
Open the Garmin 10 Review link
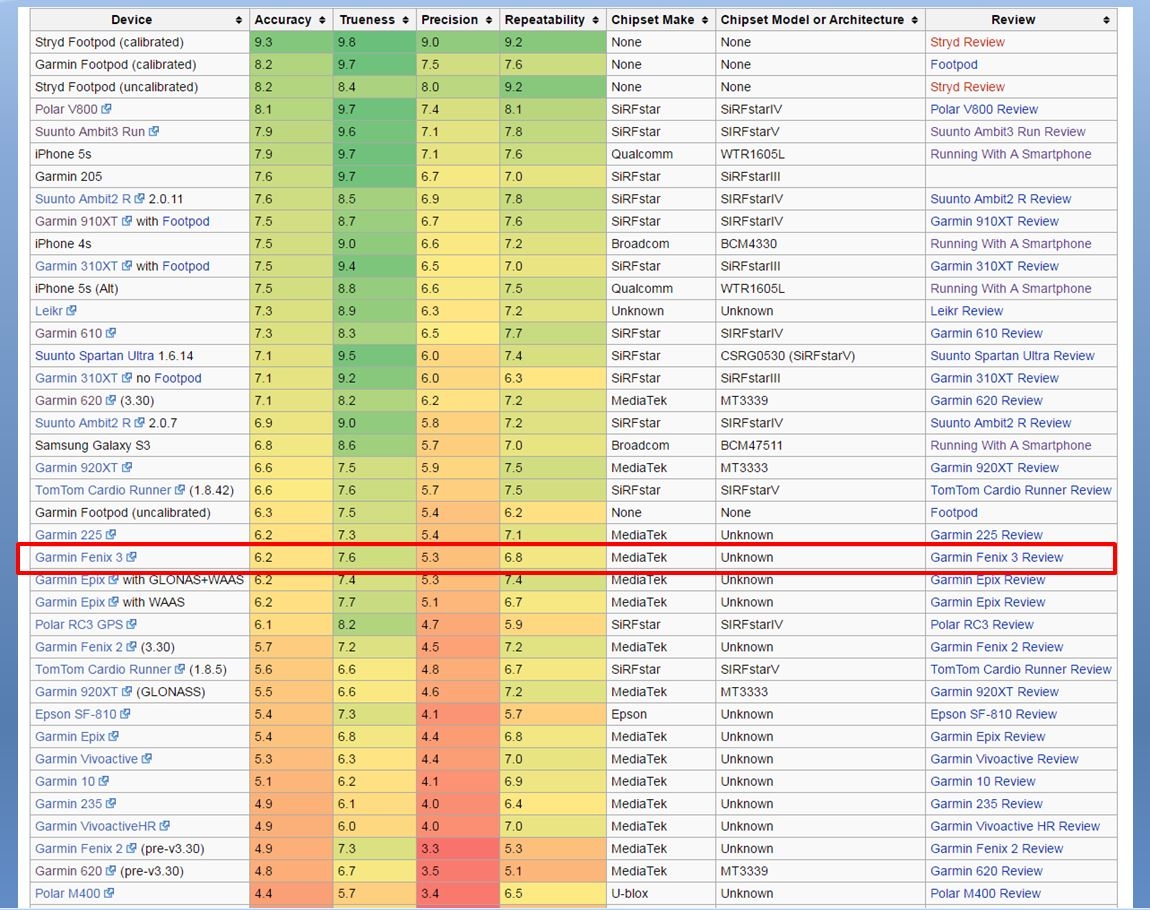tap(982, 782)
